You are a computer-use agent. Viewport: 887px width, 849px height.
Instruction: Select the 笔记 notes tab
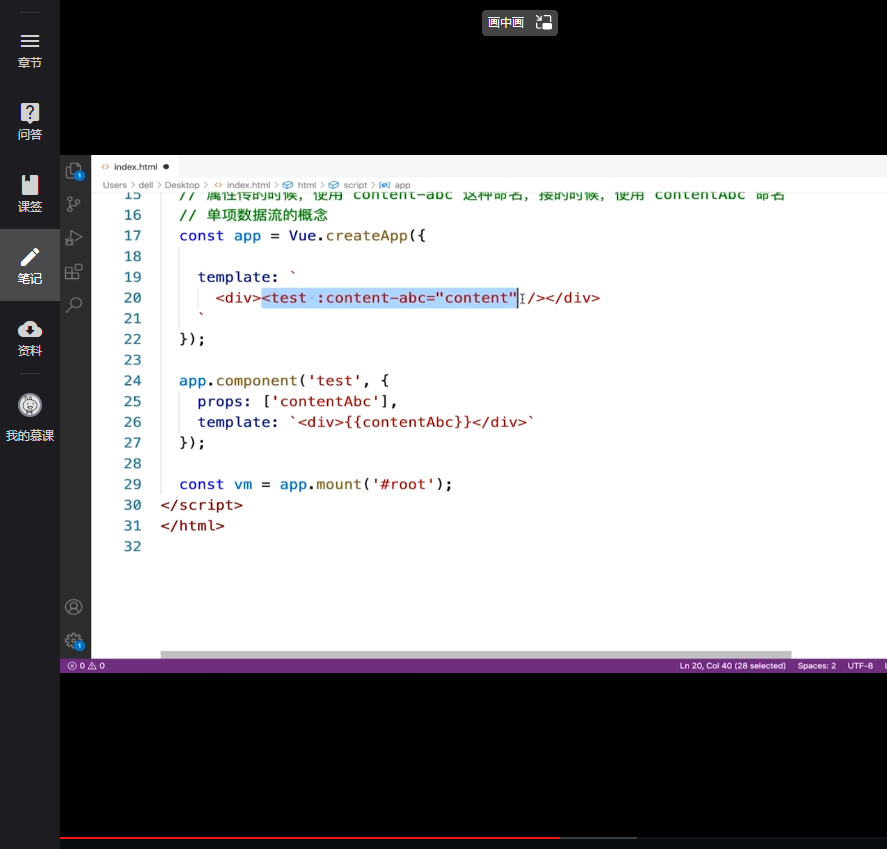(30, 266)
